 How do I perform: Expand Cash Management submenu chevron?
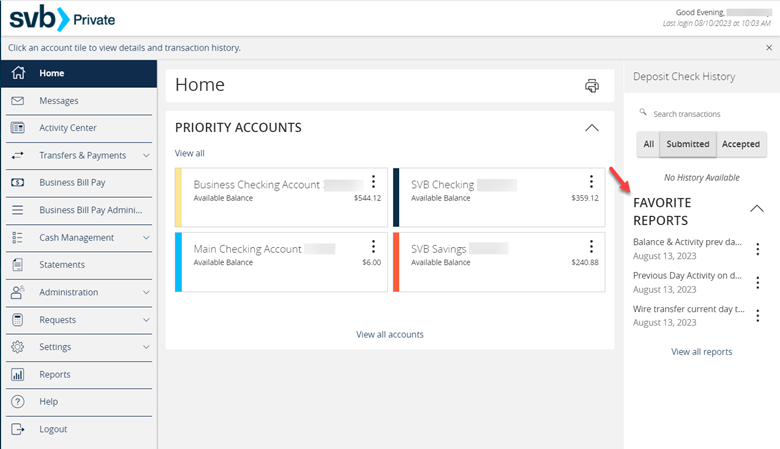[146, 238]
